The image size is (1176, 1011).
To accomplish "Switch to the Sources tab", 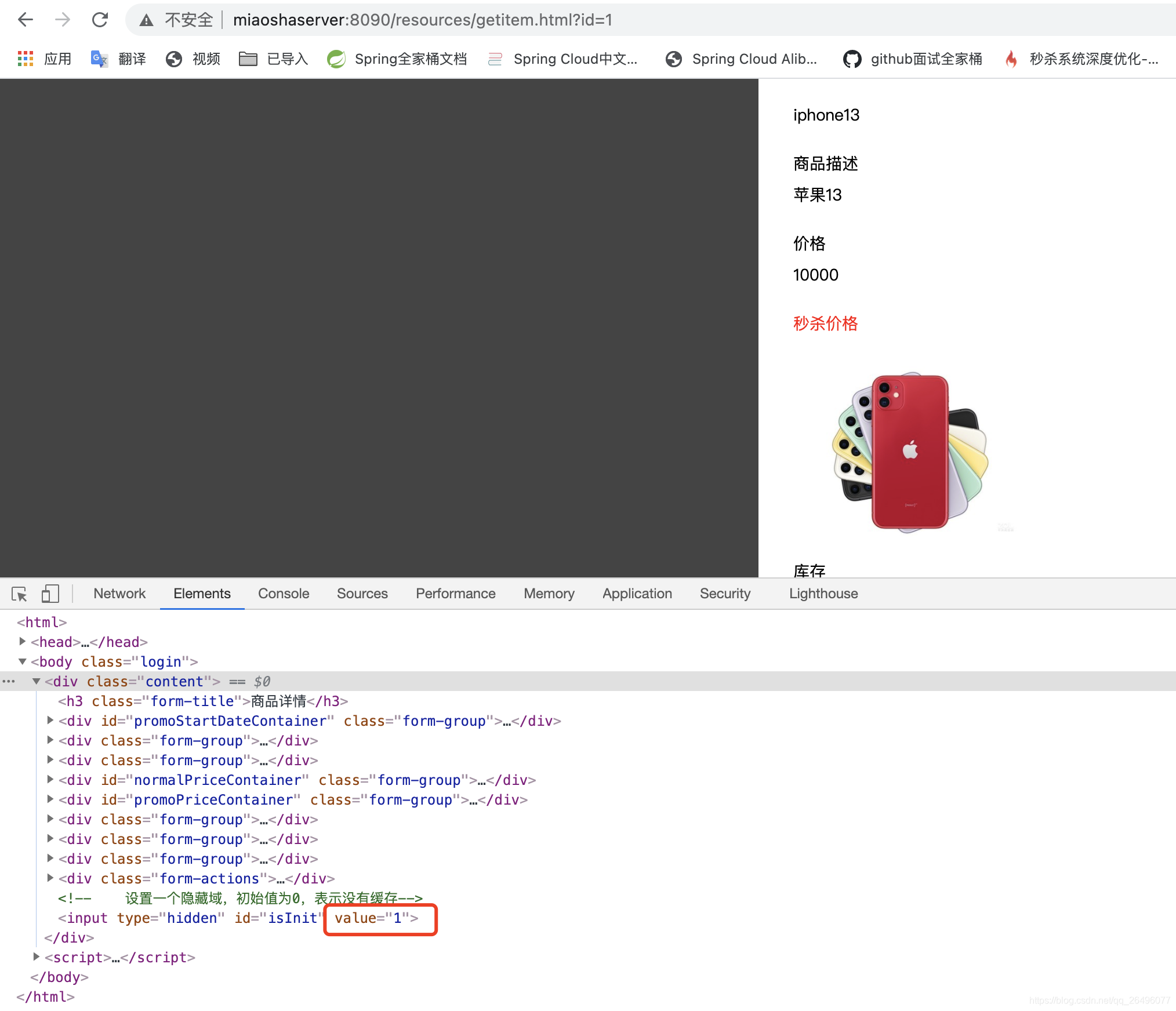I will [362, 594].
